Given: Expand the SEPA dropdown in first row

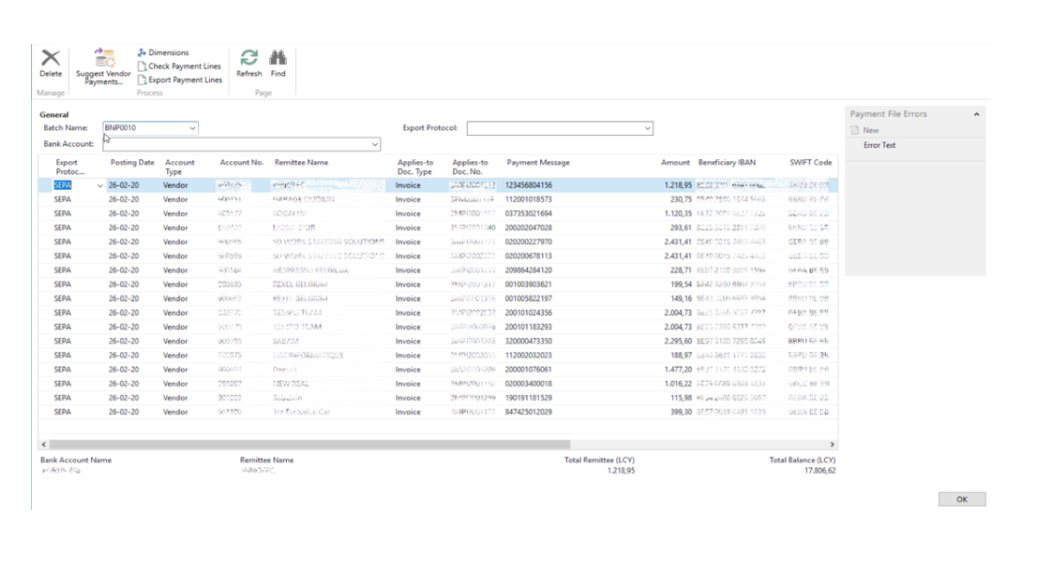Looking at the screenshot, I should tap(99, 186).
